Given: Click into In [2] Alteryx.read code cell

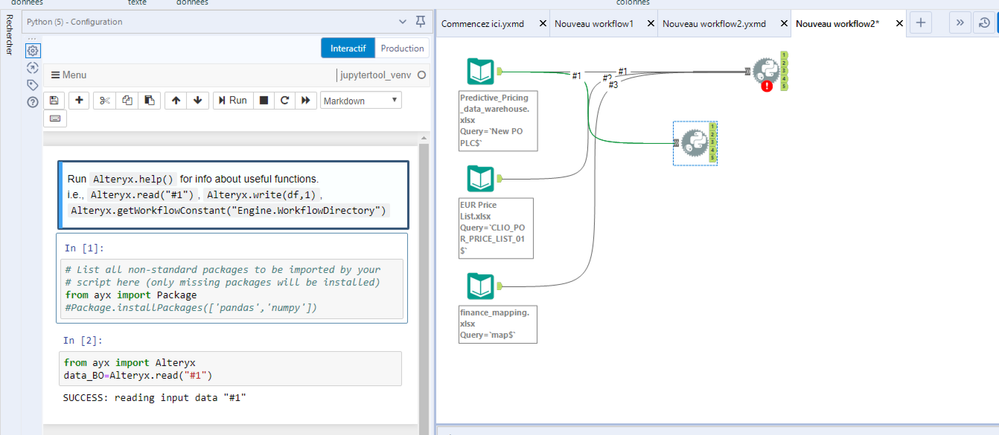Looking at the screenshot, I should pyautogui.click(x=231, y=368).
